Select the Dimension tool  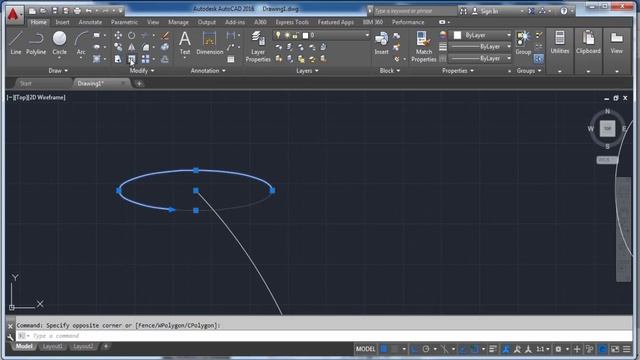[x=209, y=43]
